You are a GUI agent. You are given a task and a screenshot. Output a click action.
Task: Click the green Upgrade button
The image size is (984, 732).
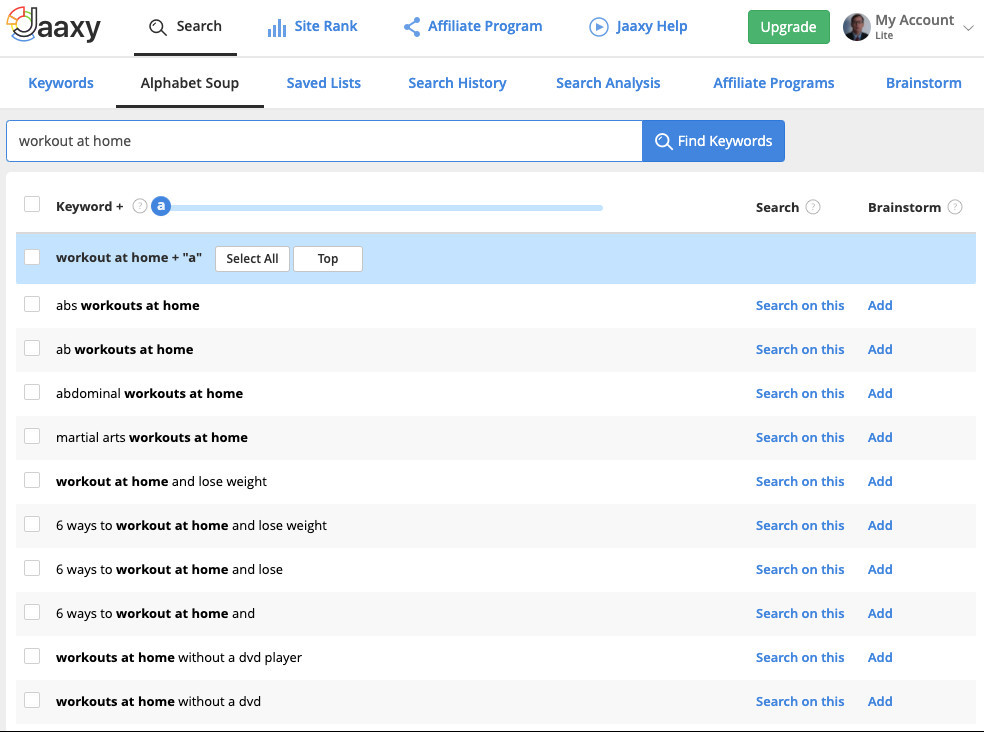788,27
